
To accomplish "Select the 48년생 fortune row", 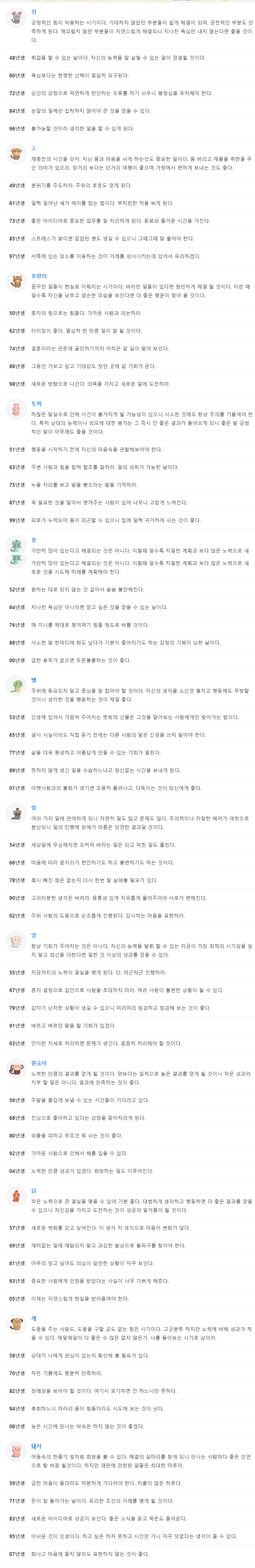I will click(127, 58).
